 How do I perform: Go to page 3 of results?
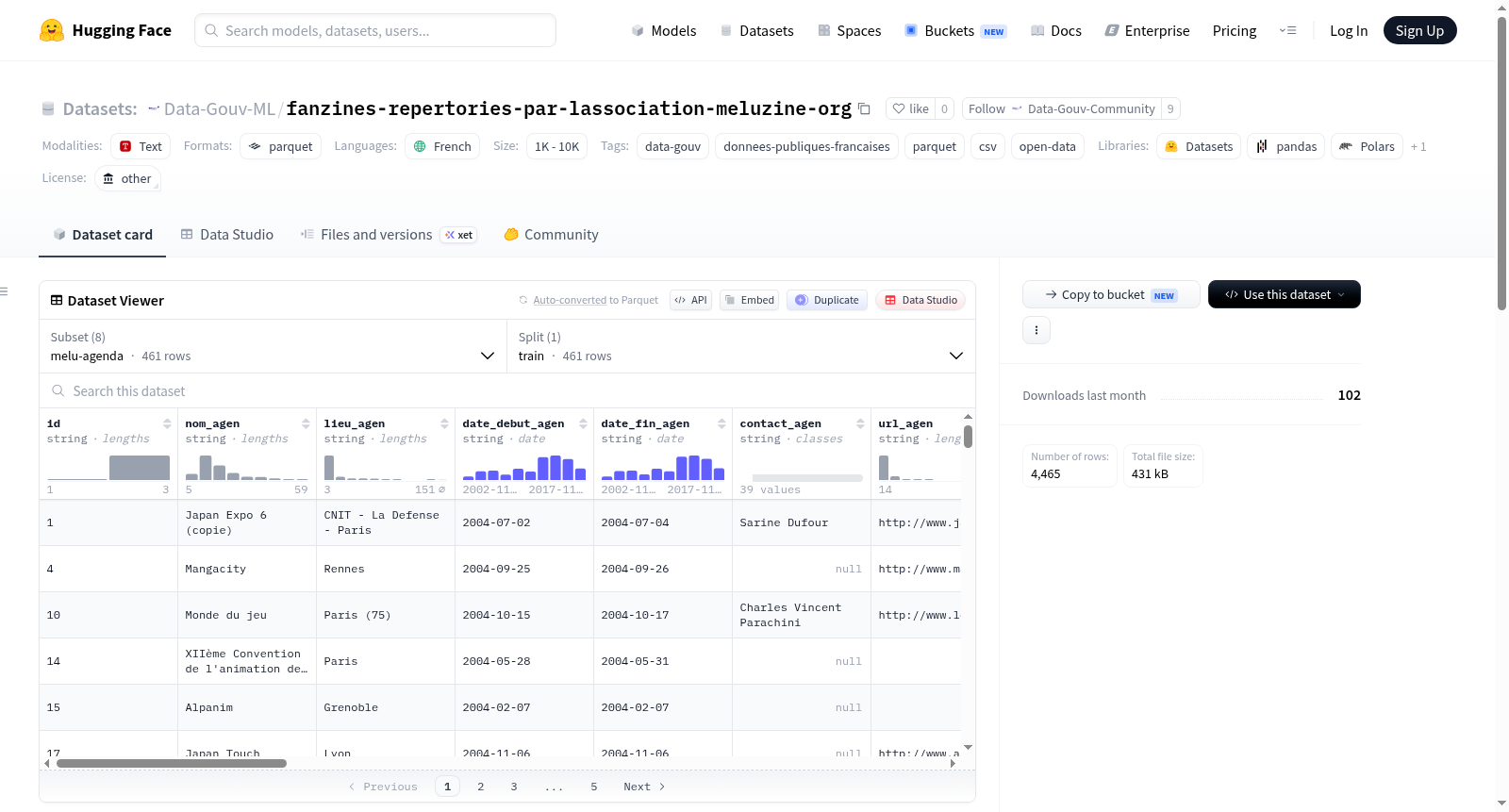pos(514,787)
